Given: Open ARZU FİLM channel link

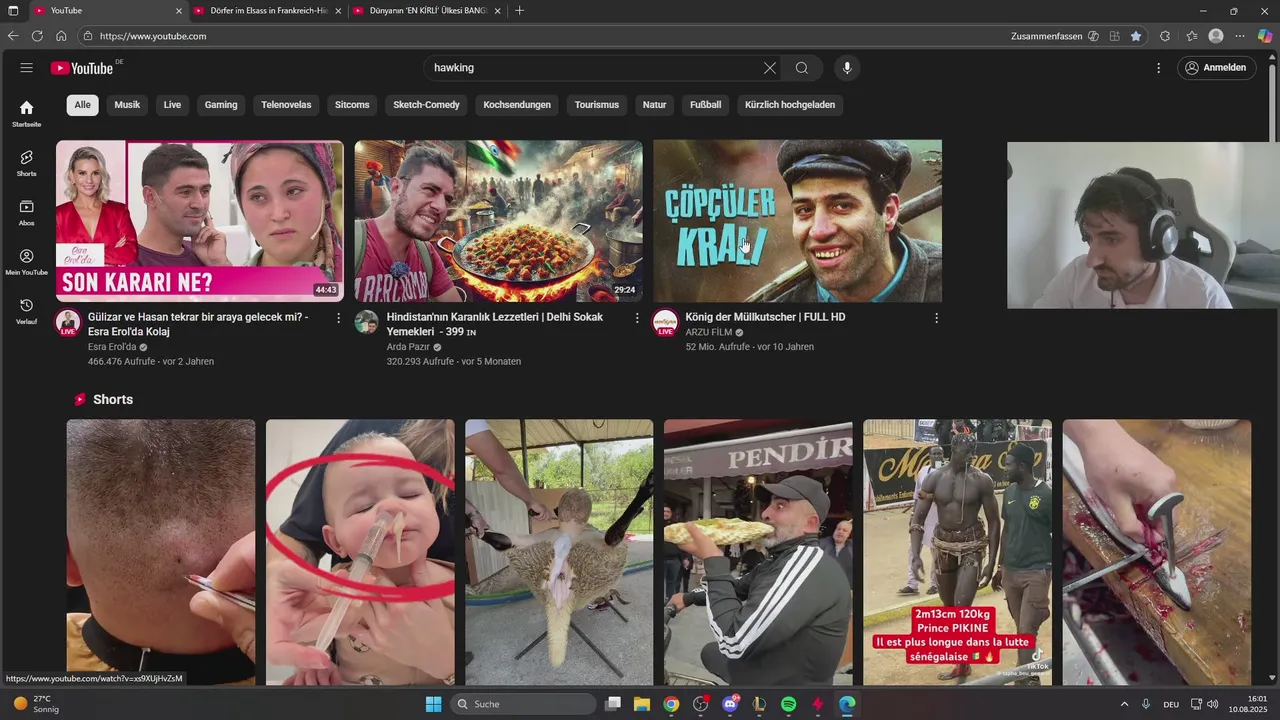Looking at the screenshot, I should click(709, 332).
